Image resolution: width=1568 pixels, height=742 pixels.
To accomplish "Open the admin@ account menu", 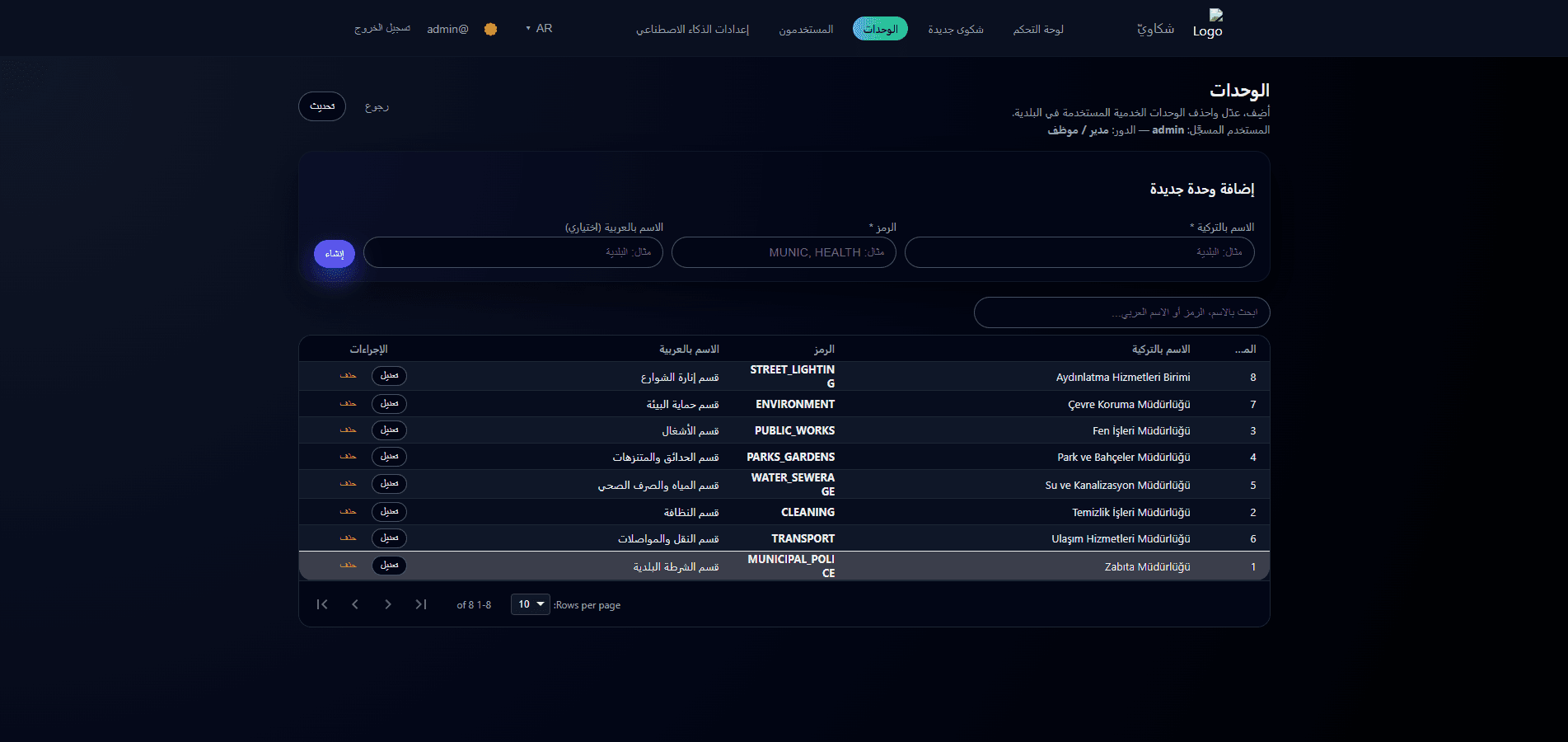I will (446, 28).
